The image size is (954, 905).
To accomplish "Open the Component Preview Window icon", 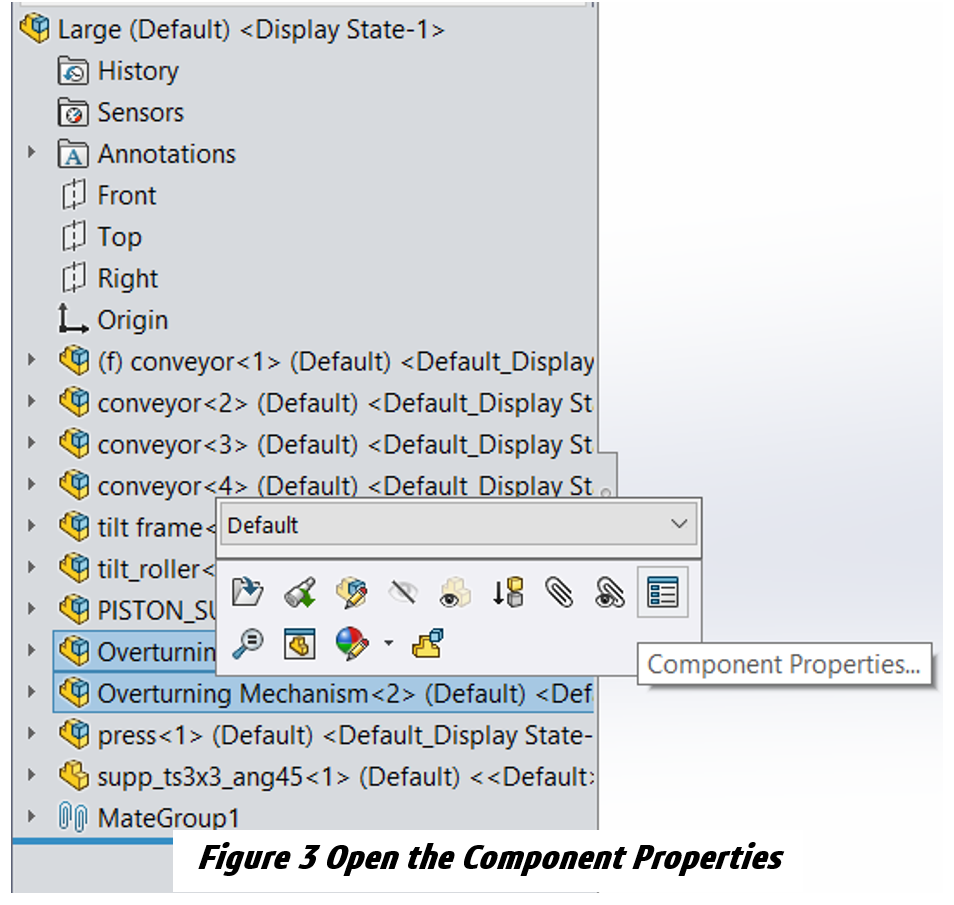I will pyautogui.click(x=298, y=644).
